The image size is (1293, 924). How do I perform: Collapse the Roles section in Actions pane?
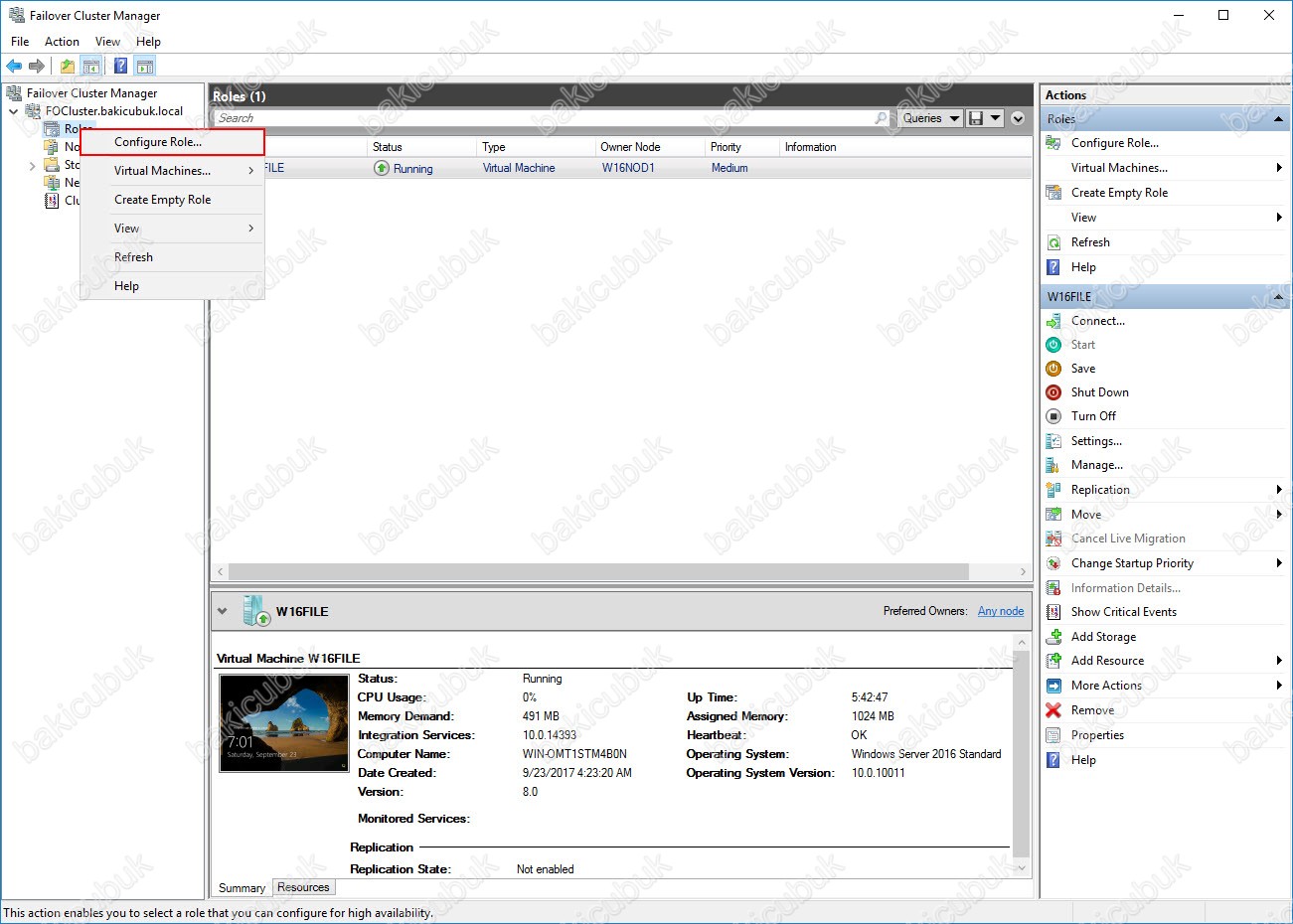[x=1278, y=119]
